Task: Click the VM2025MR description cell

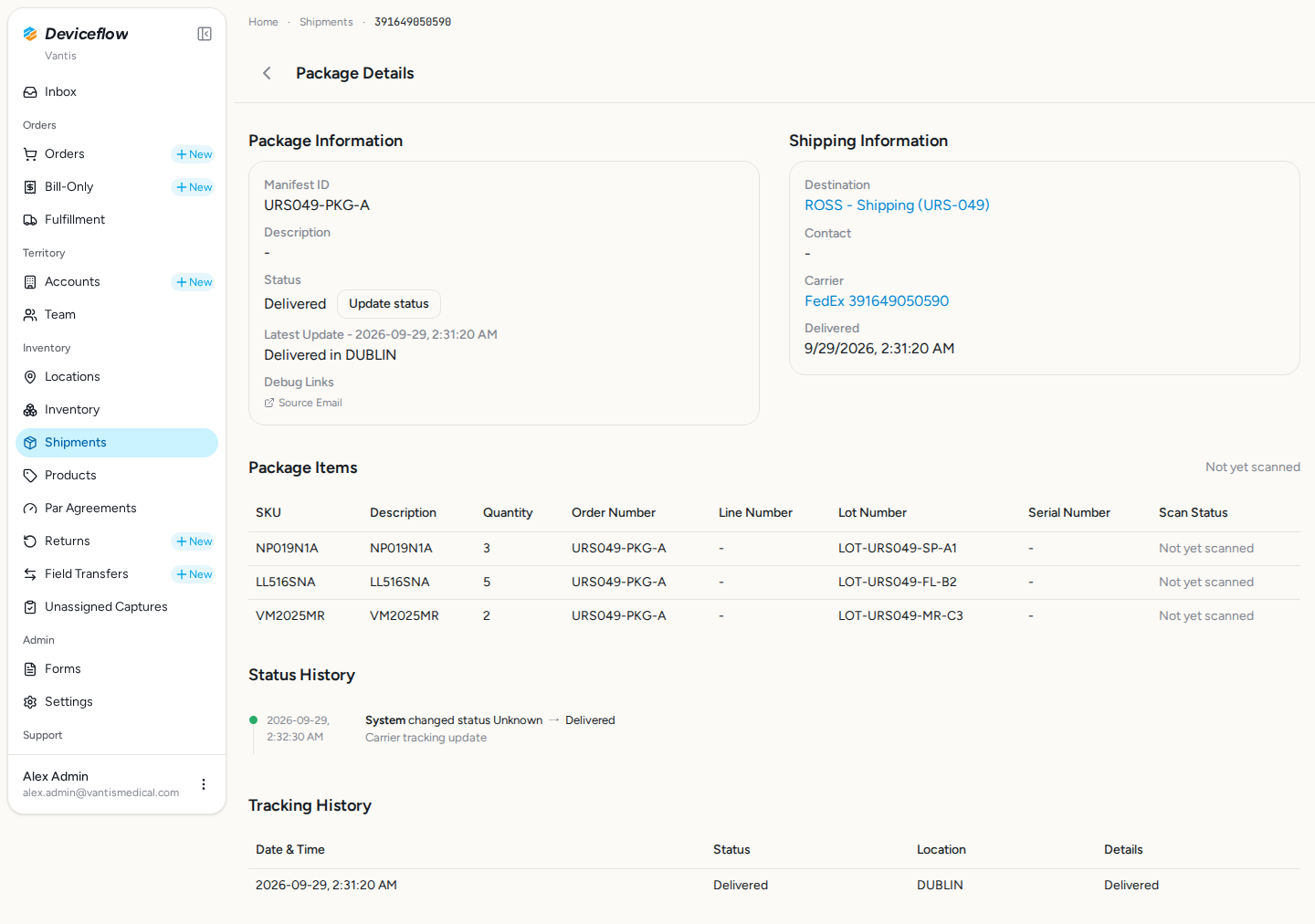Action: [x=405, y=616]
